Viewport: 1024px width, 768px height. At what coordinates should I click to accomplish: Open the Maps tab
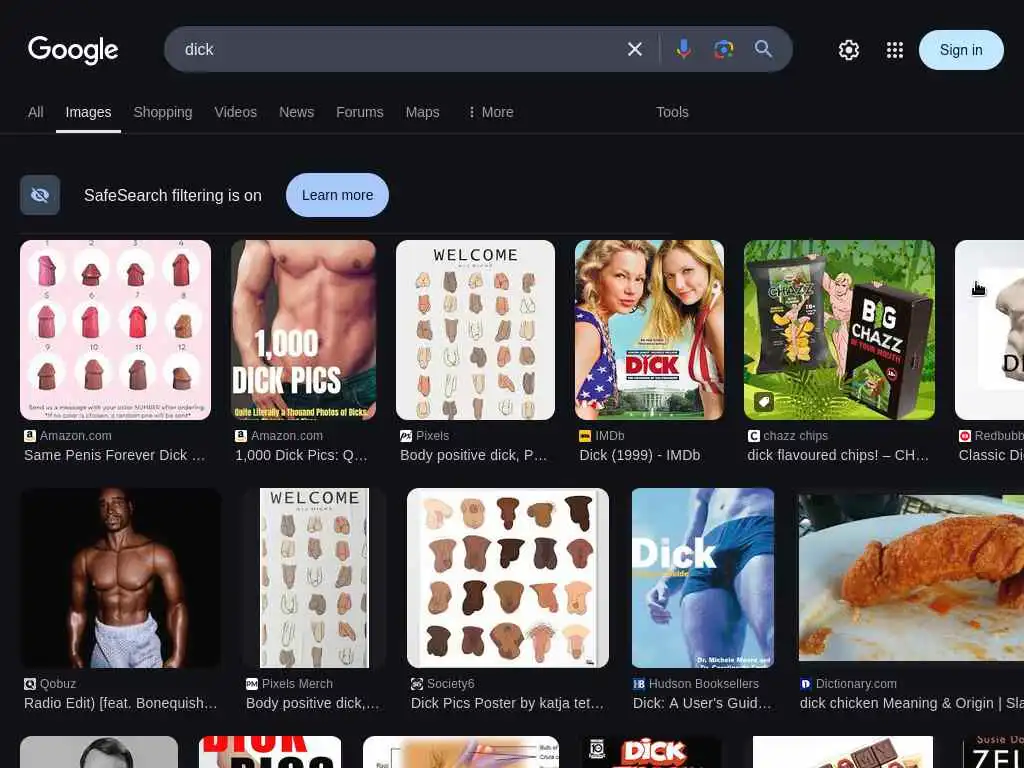pos(422,112)
